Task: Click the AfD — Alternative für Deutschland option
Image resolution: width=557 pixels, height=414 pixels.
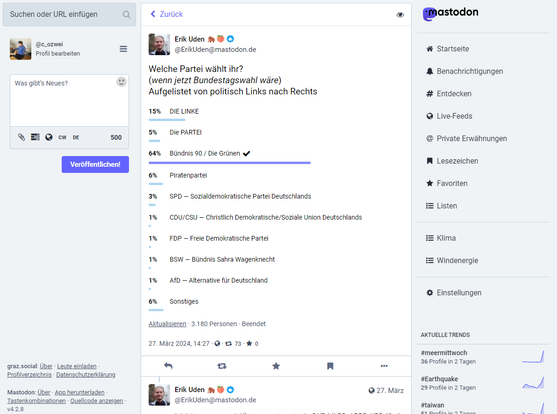Action: pyautogui.click(x=218, y=280)
